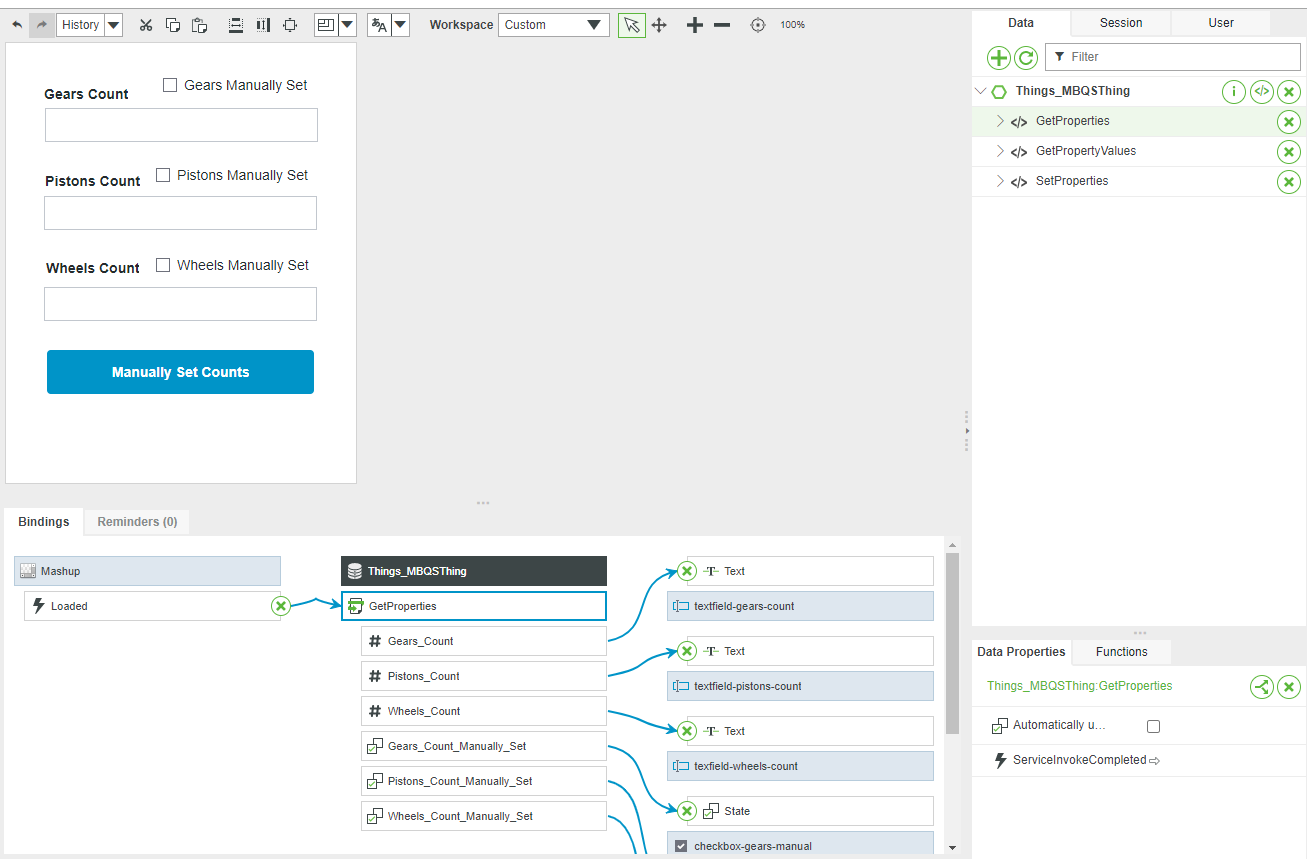The image size is (1307, 859).
Task: Click the Manually Set Counts button
Action: click(x=180, y=371)
